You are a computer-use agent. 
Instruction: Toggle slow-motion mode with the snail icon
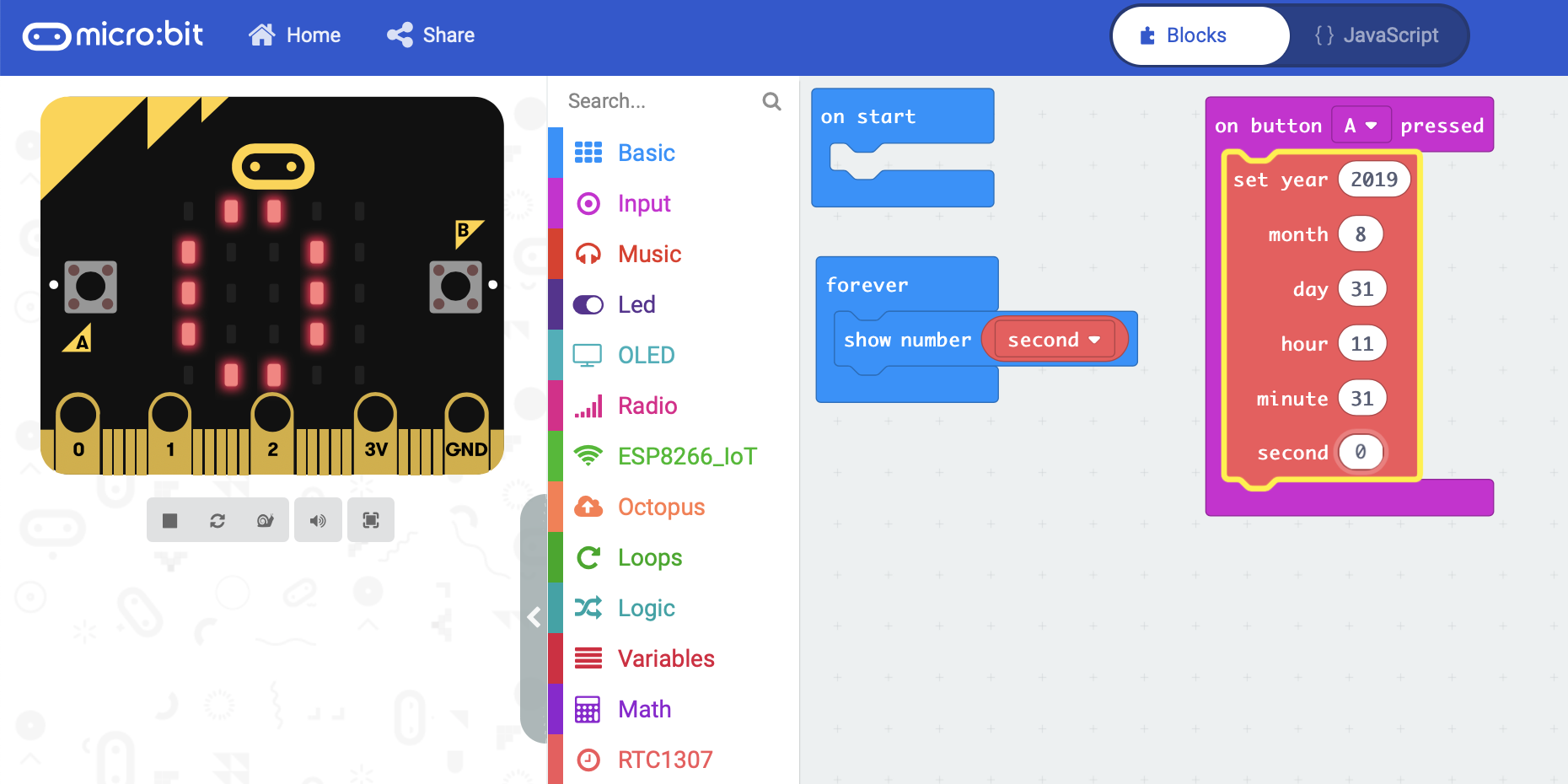[x=265, y=520]
